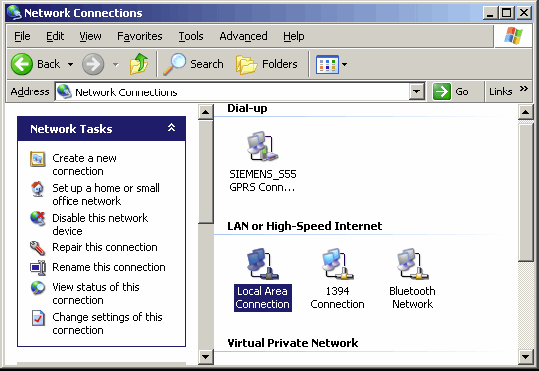This screenshot has width=539, height=371.
Task: Open the Advanced menu
Action: pos(243,36)
